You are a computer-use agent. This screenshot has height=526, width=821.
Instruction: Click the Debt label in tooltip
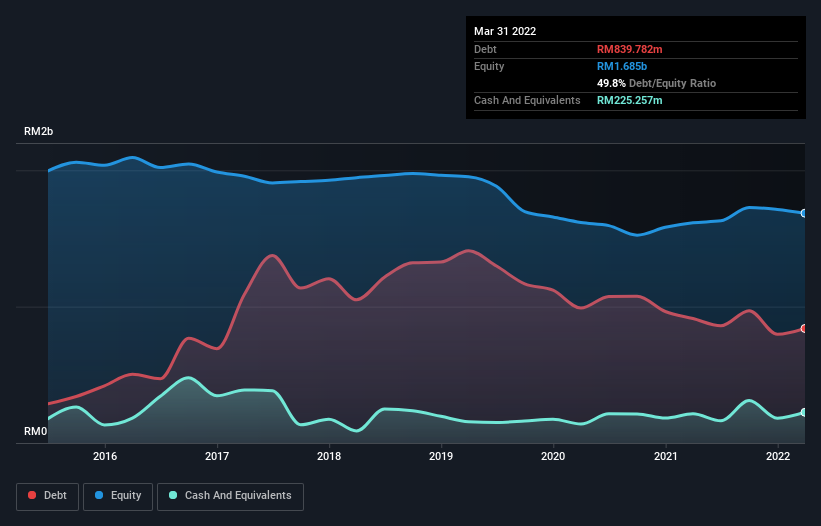pyautogui.click(x=485, y=49)
